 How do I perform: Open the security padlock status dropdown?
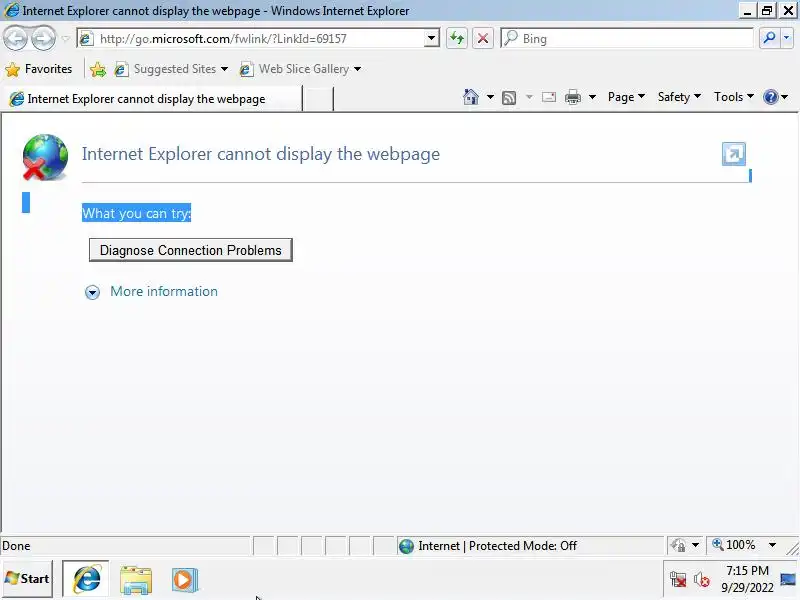click(684, 545)
